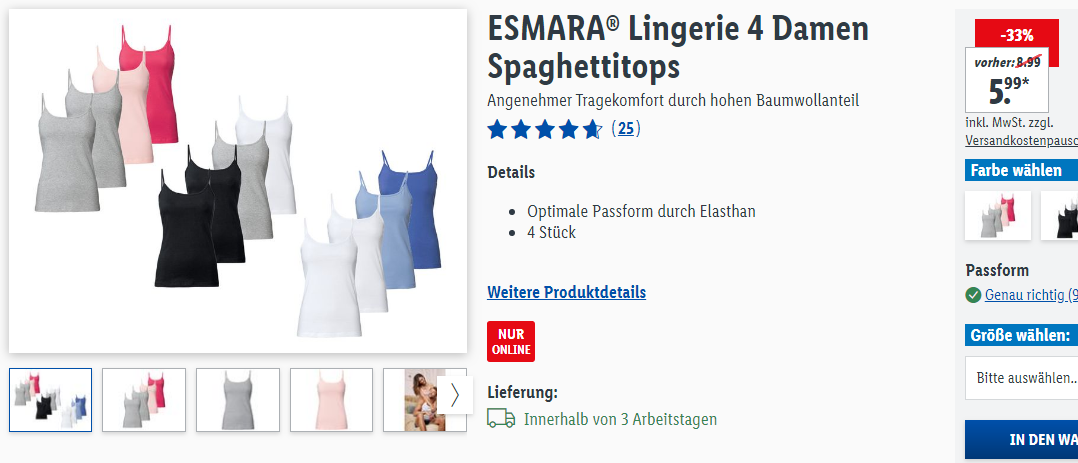The height and width of the screenshot is (463, 1078).
Task: Open Weitere Produktdetails link
Action: coord(566,292)
